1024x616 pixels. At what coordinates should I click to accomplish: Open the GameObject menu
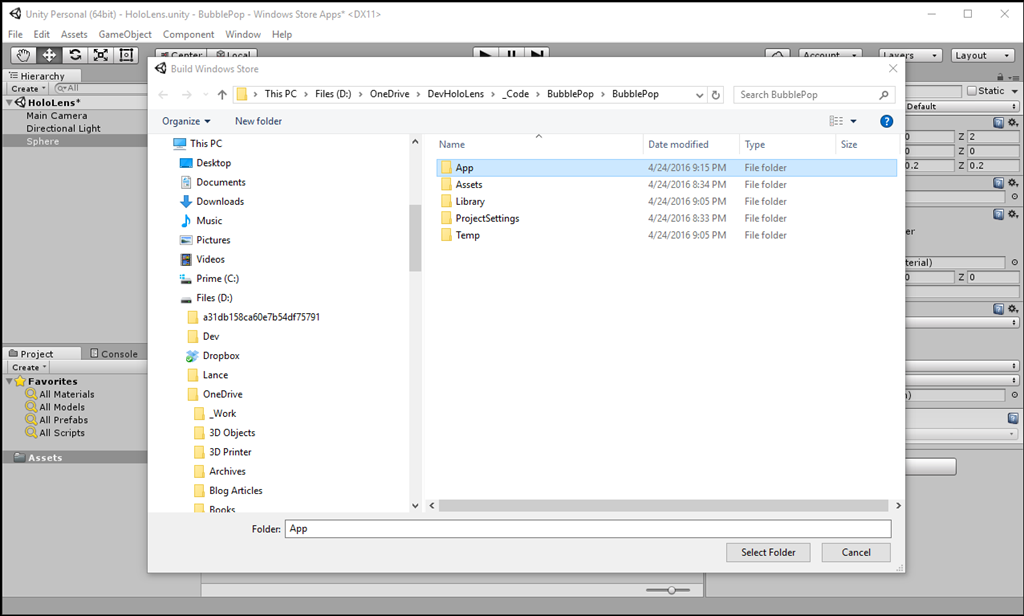point(125,35)
